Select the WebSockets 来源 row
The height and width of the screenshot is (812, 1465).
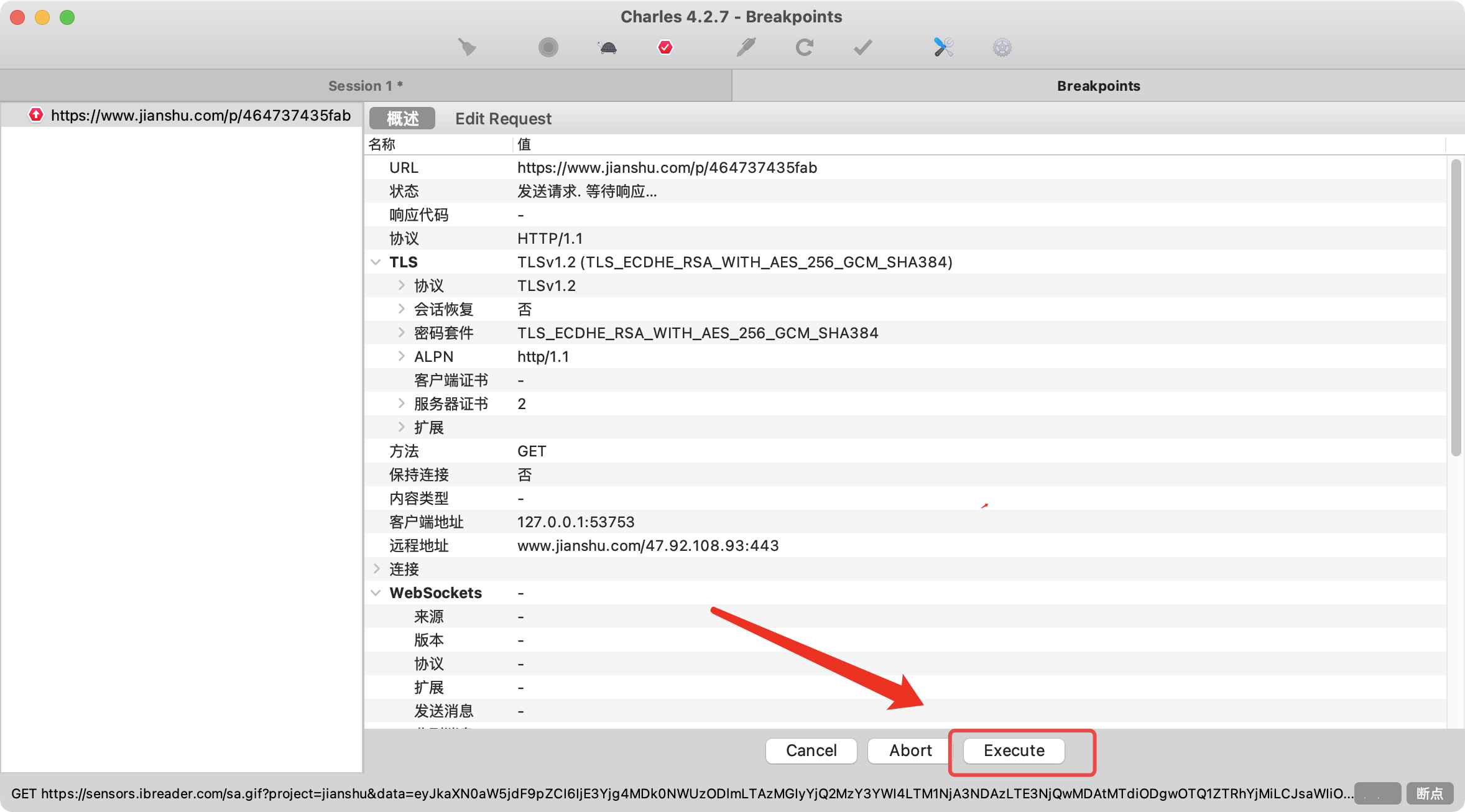(x=905, y=617)
